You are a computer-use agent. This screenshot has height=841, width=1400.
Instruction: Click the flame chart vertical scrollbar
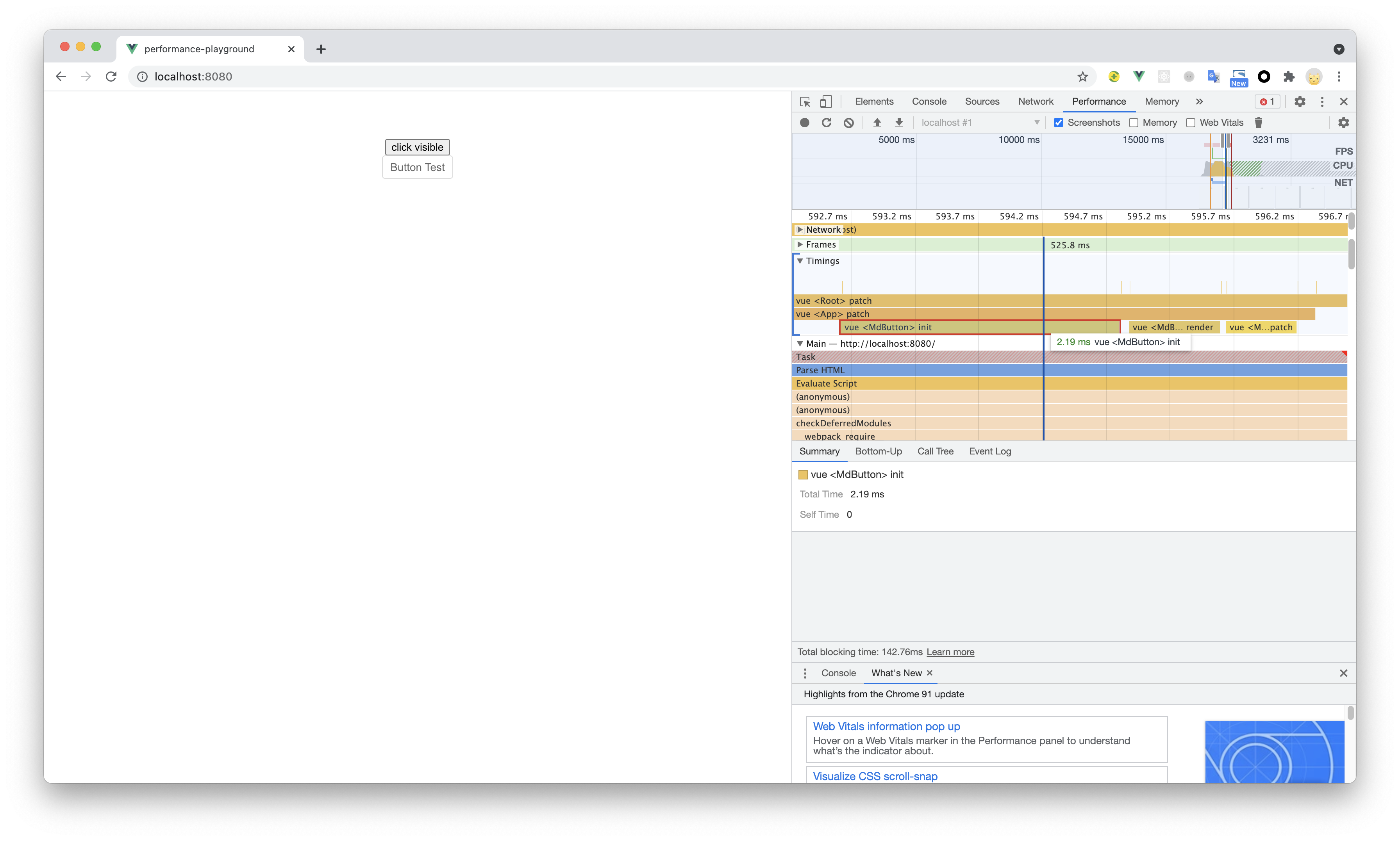tap(1351, 255)
